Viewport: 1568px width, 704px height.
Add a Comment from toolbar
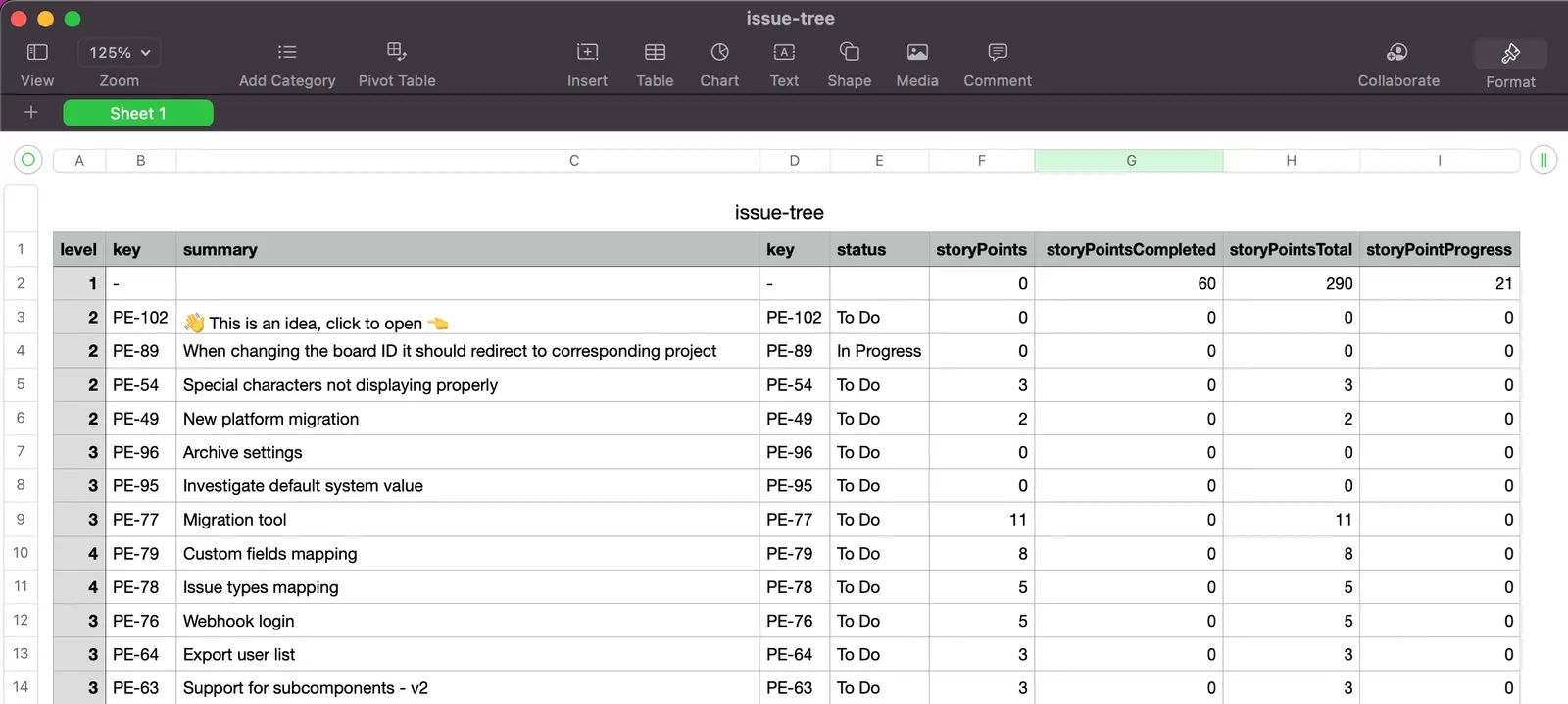998,53
